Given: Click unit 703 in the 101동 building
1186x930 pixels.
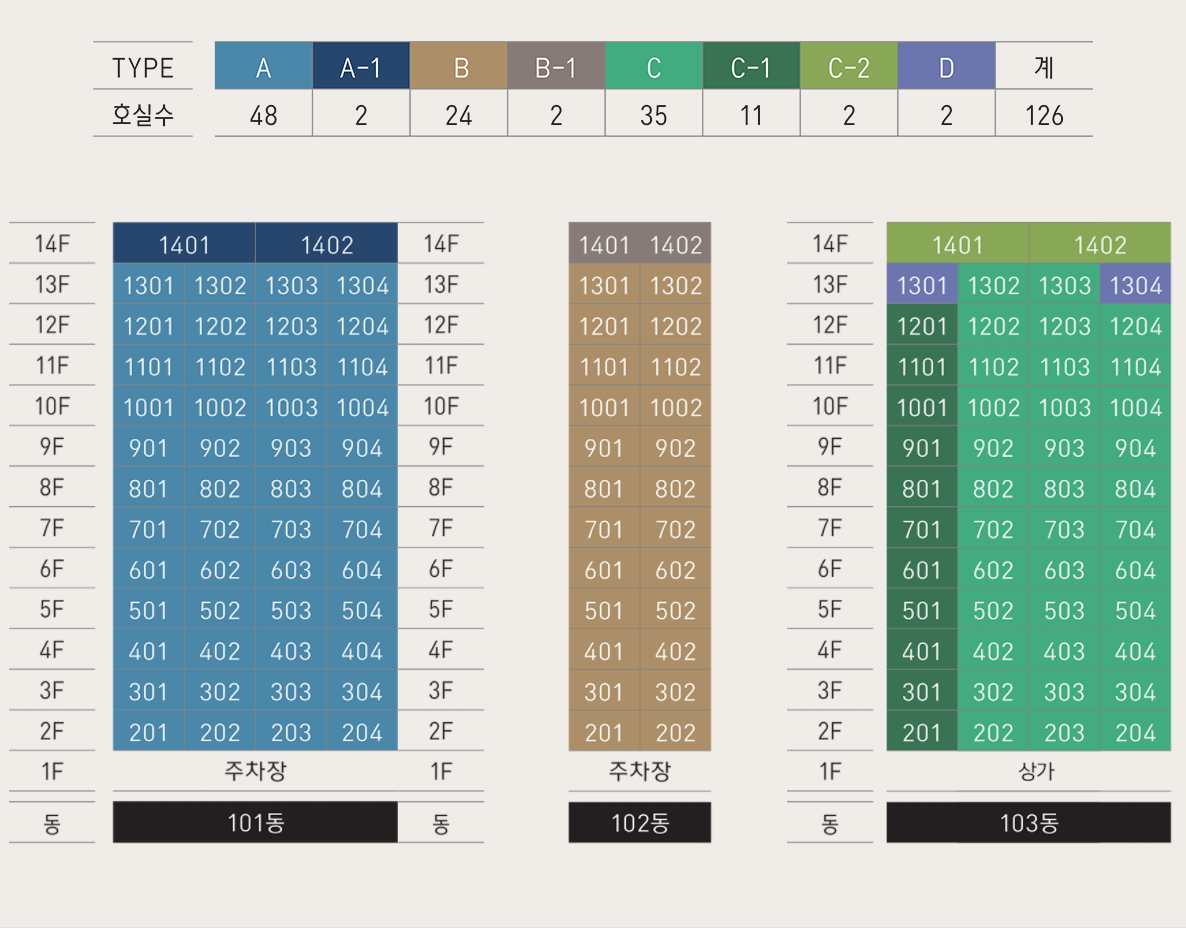Looking at the screenshot, I should tap(291, 530).
